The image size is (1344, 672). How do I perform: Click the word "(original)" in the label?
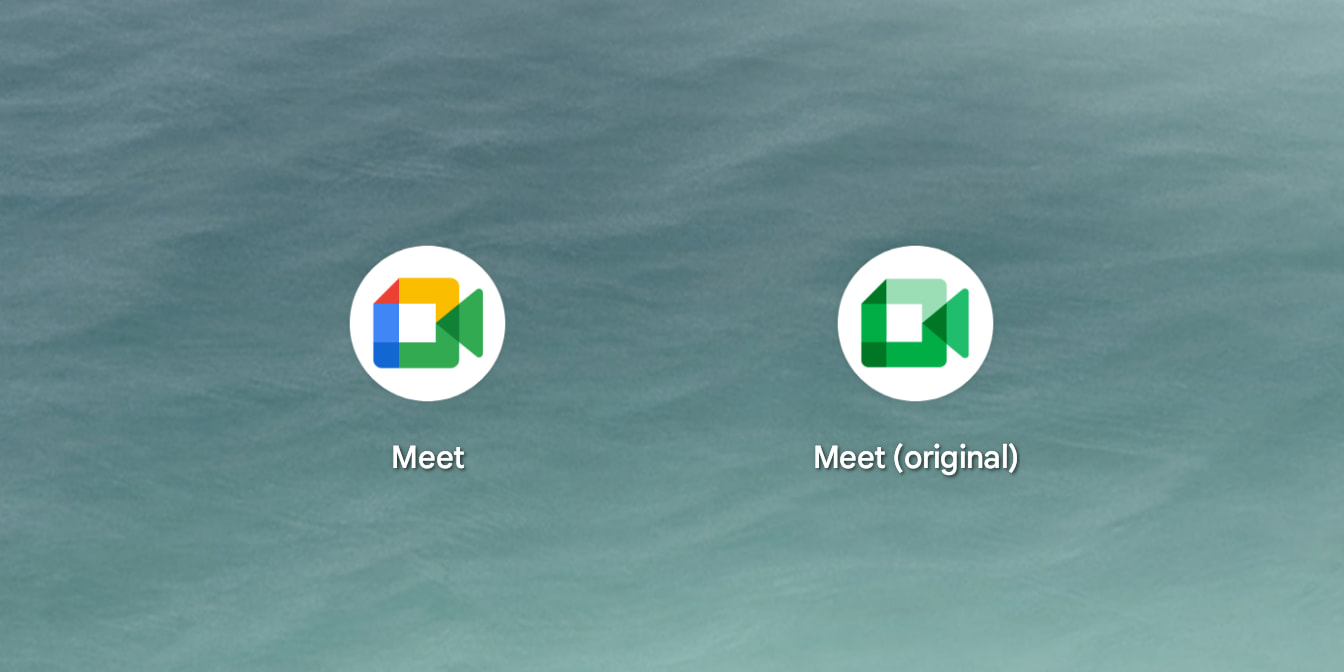coord(955,458)
